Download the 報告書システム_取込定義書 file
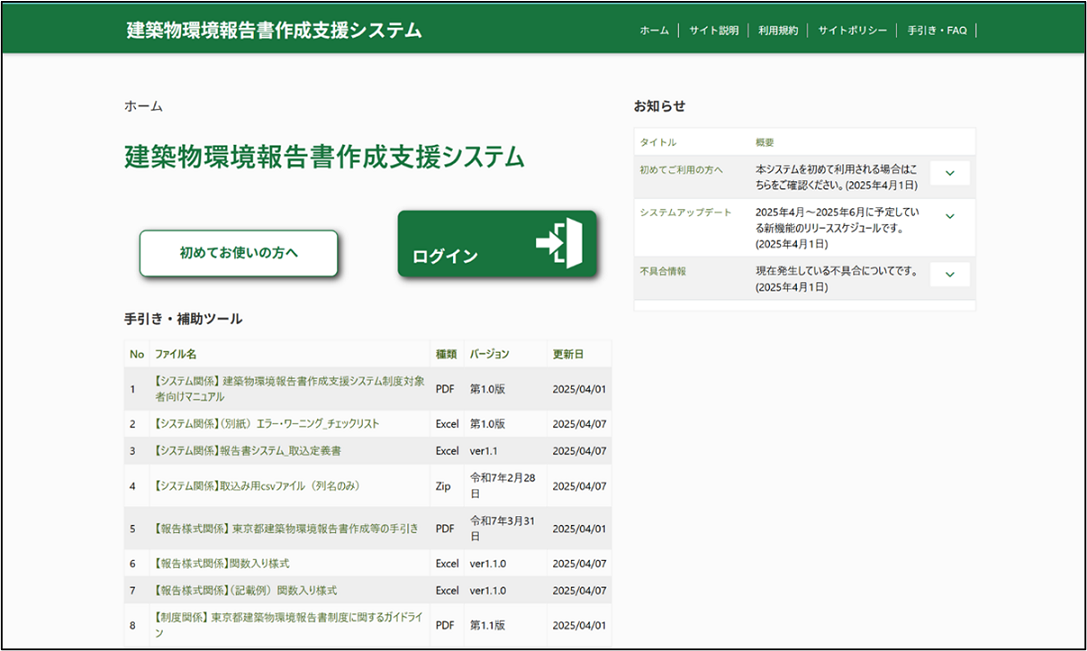The height and width of the screenshot is (651, 1087). click(x=247, y=451)
